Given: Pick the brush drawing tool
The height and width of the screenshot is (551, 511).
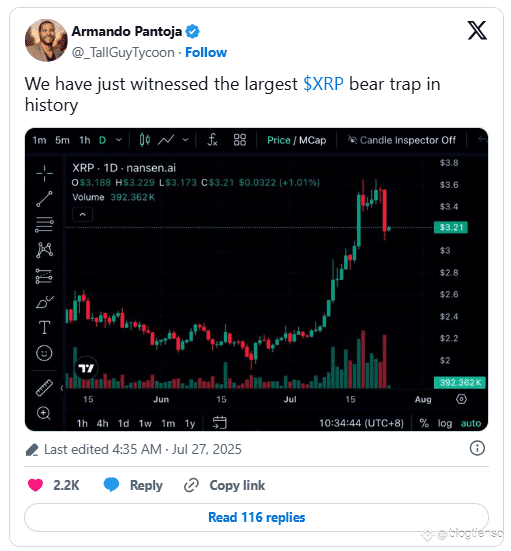Looking at the screenshot, I should [x=44, y=302].
